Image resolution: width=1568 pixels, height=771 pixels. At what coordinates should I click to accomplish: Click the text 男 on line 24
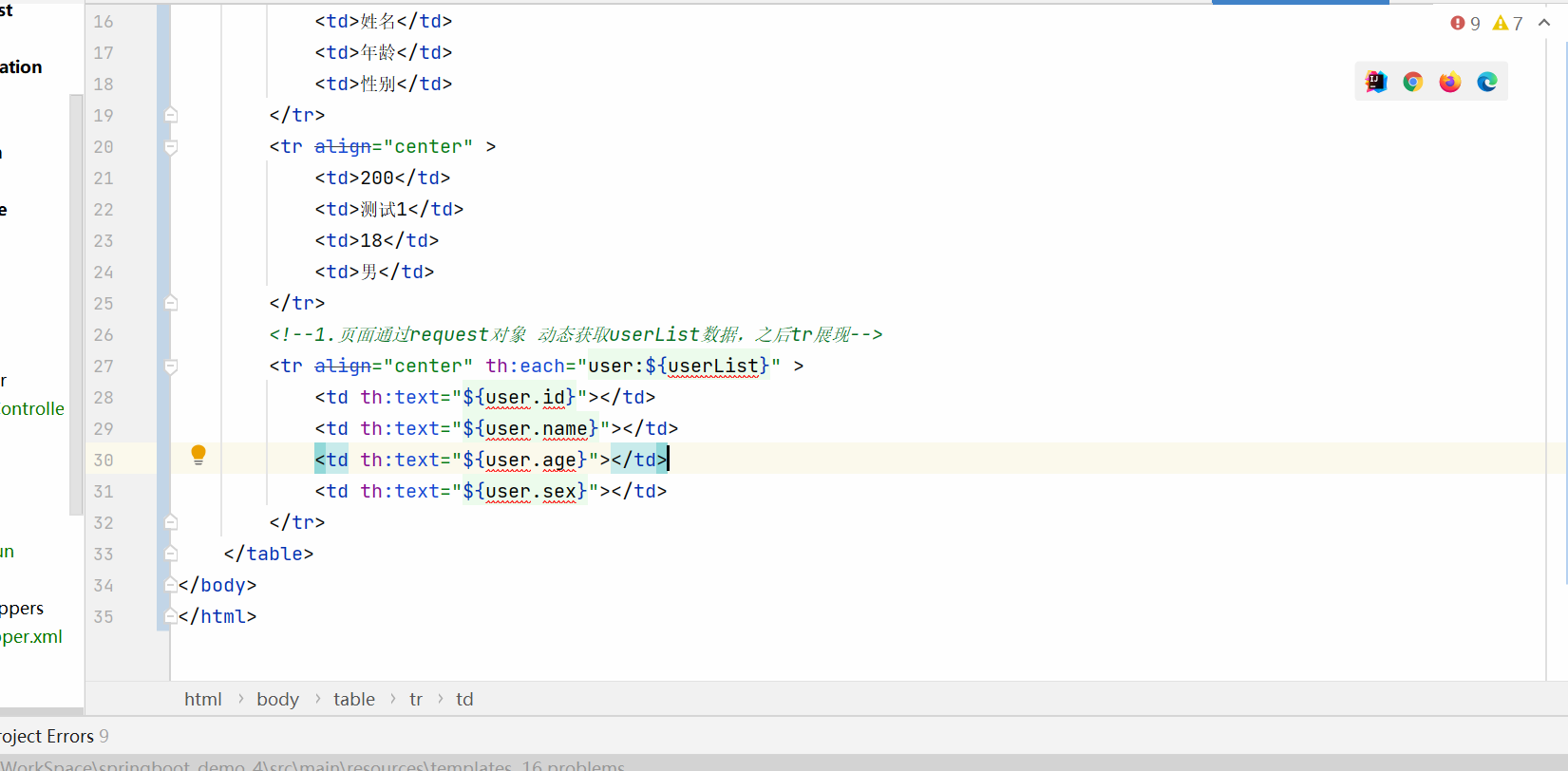click(x=369, y=272)
